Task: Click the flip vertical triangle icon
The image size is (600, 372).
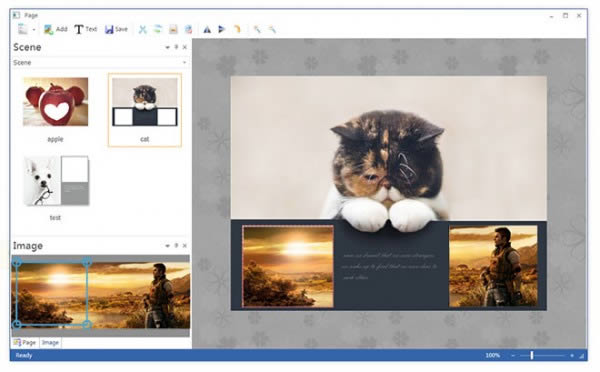Action: pyautogui.click(x=207, y=29)
